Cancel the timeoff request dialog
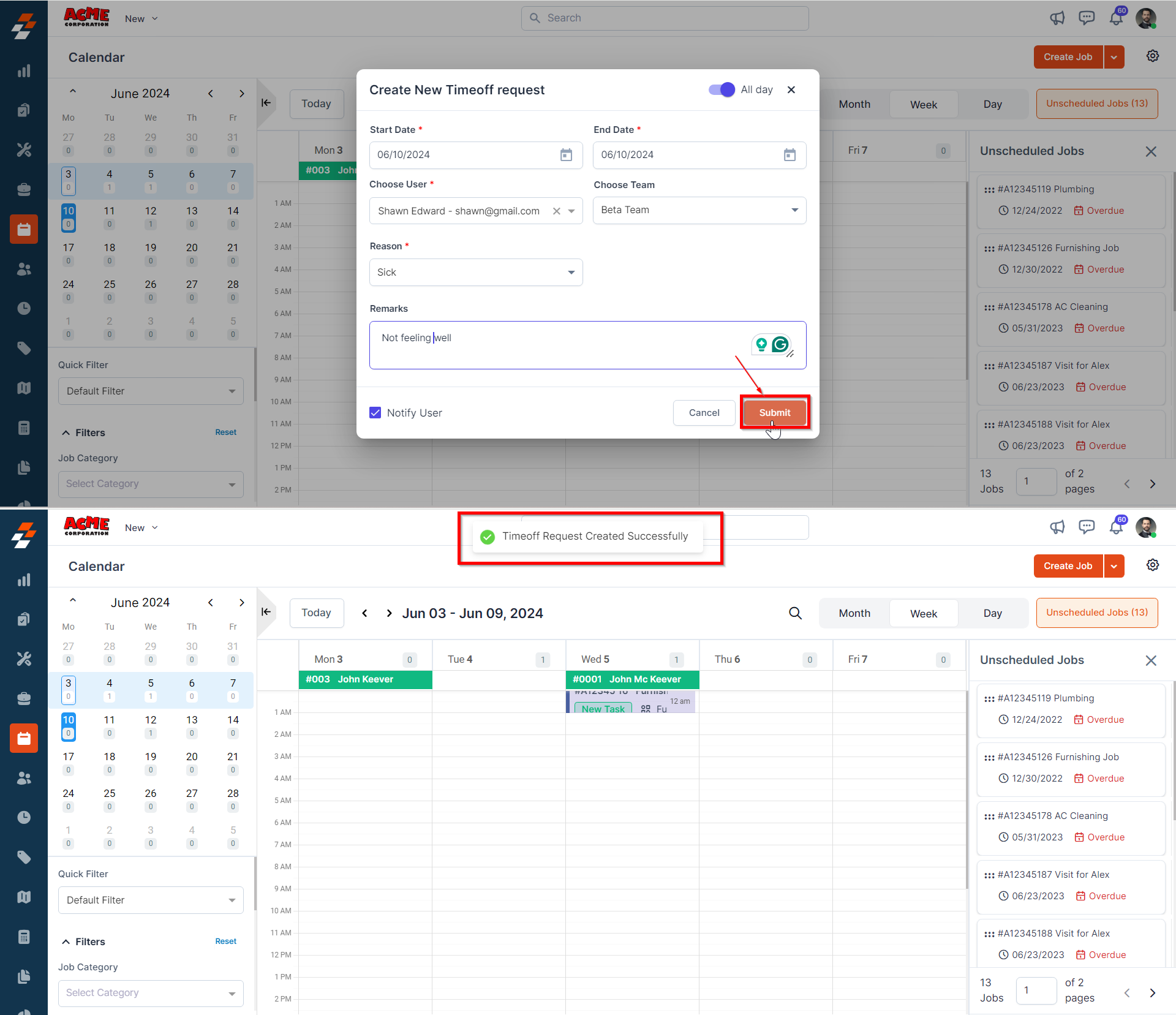The image size is (1176, 1015). (704, 413)
